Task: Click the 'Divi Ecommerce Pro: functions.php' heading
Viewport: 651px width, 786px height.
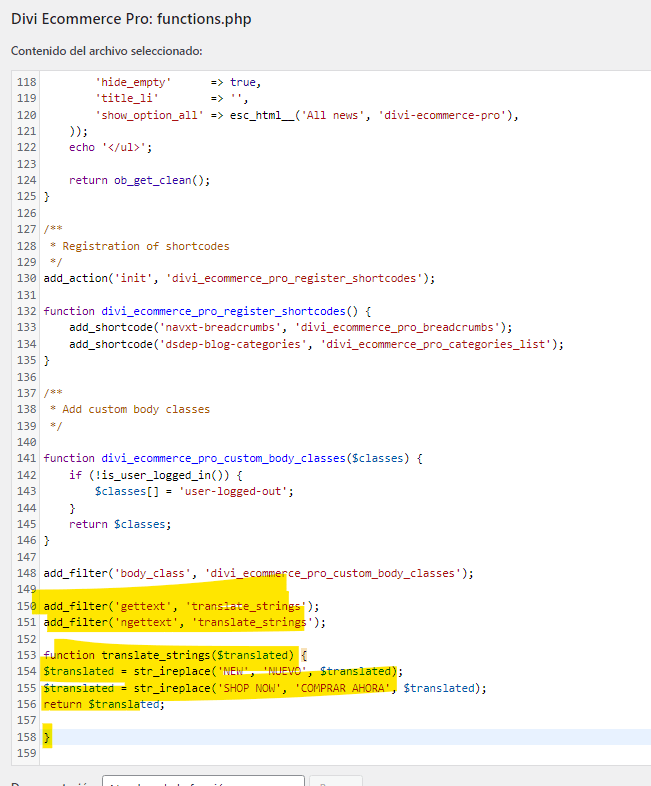Action: click(131, 19)
